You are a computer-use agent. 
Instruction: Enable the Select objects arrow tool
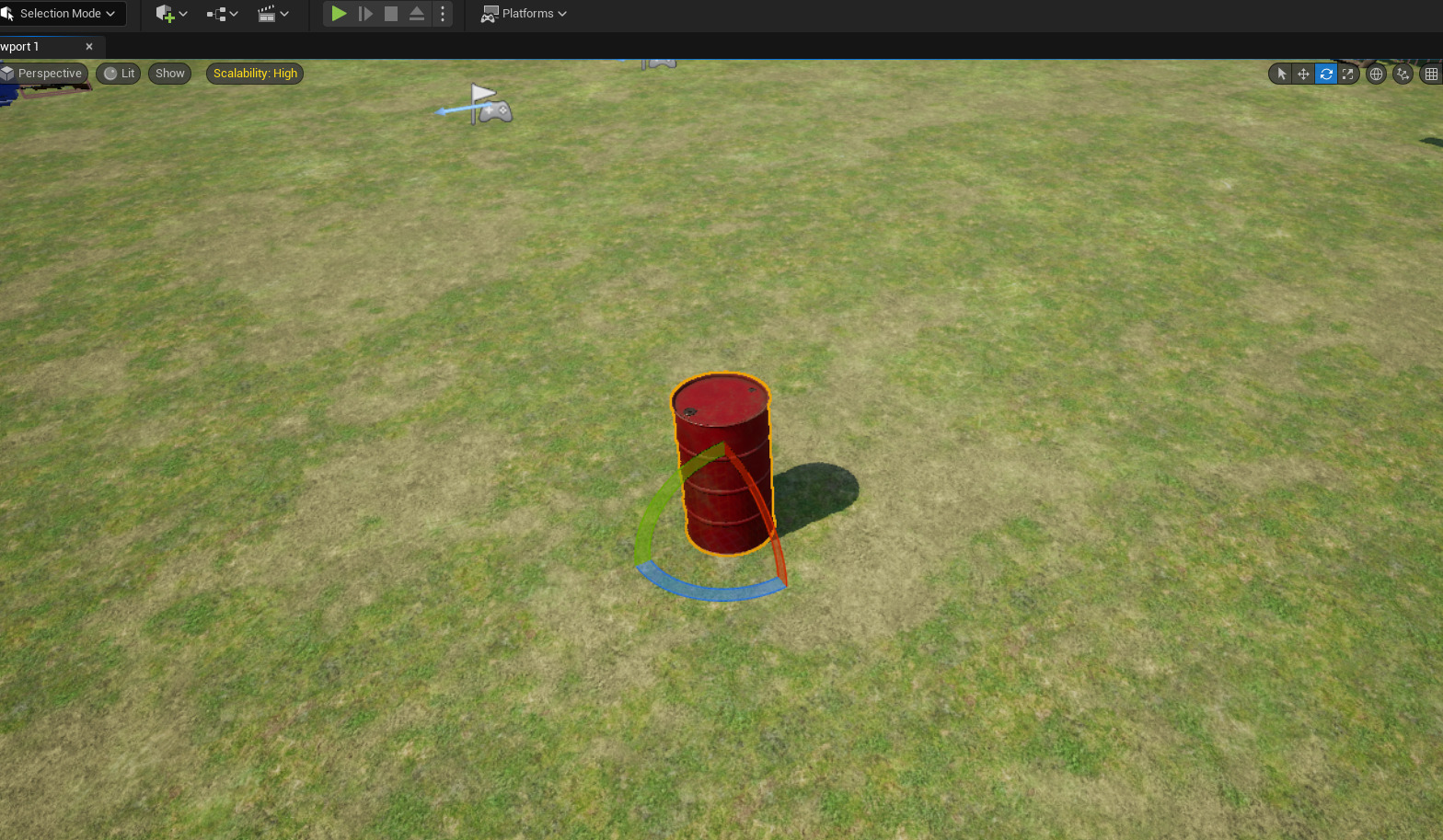tap(1281, 75)
